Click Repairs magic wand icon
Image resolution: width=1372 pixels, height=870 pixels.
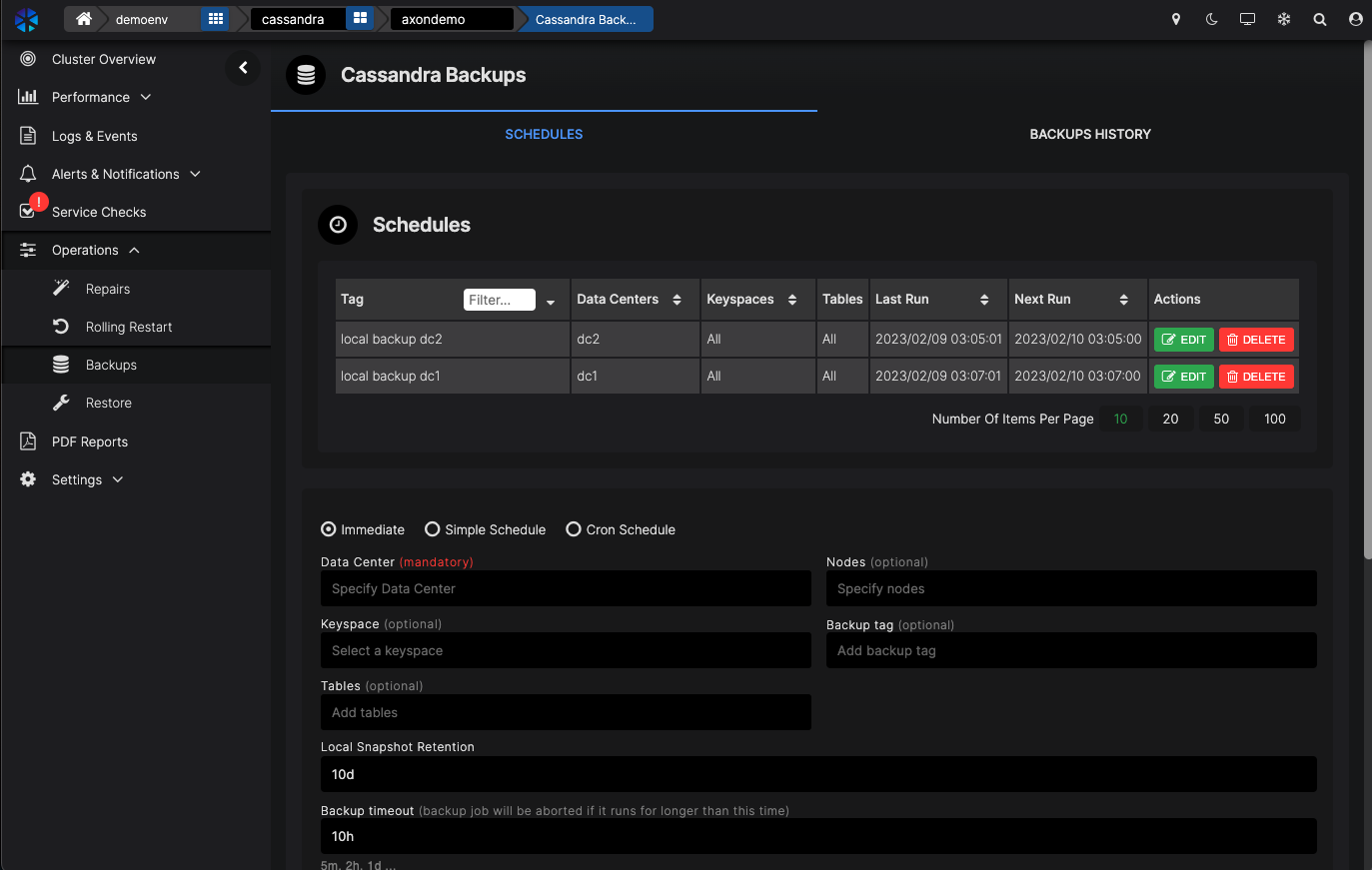point(61,289)
